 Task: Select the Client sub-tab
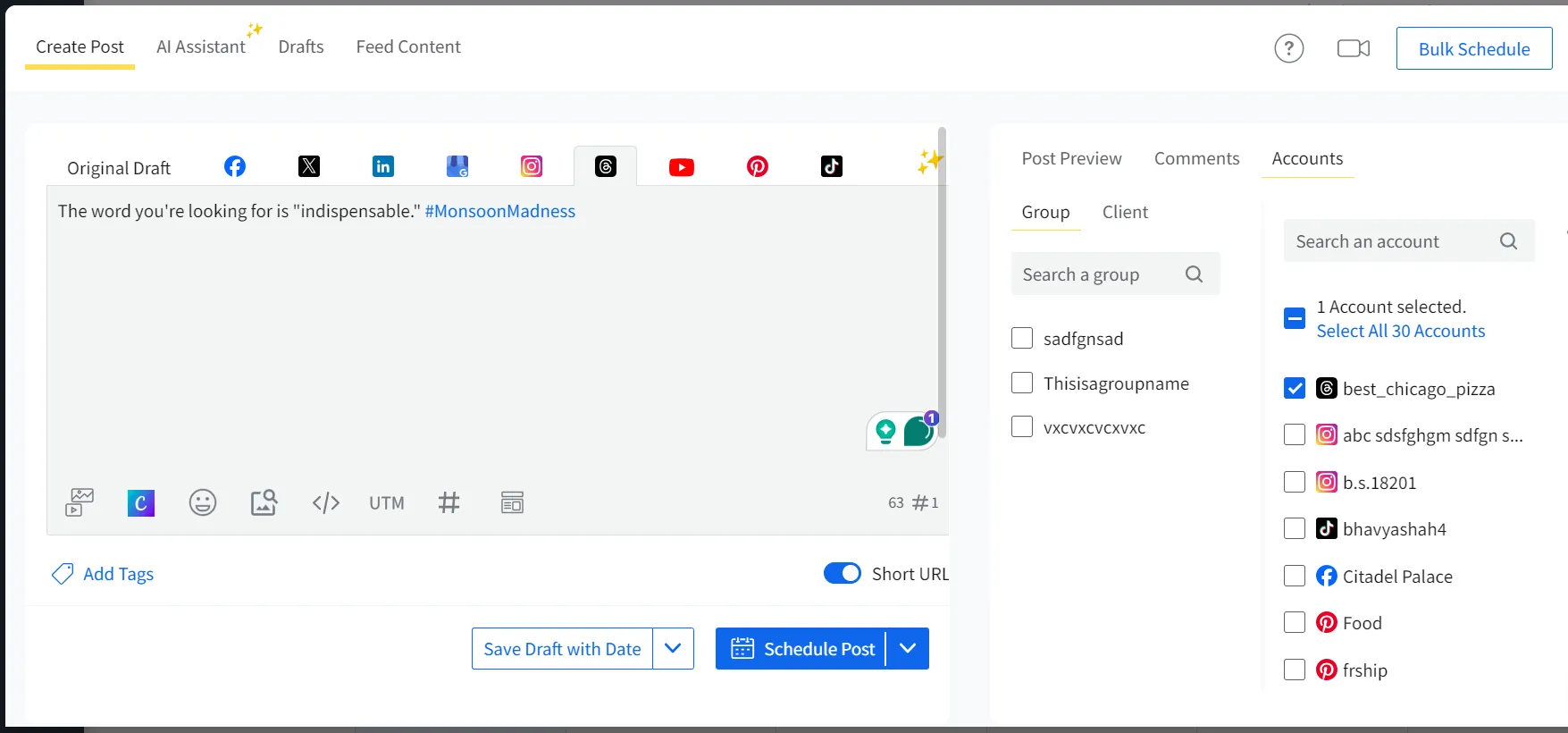coord(1125,213)
